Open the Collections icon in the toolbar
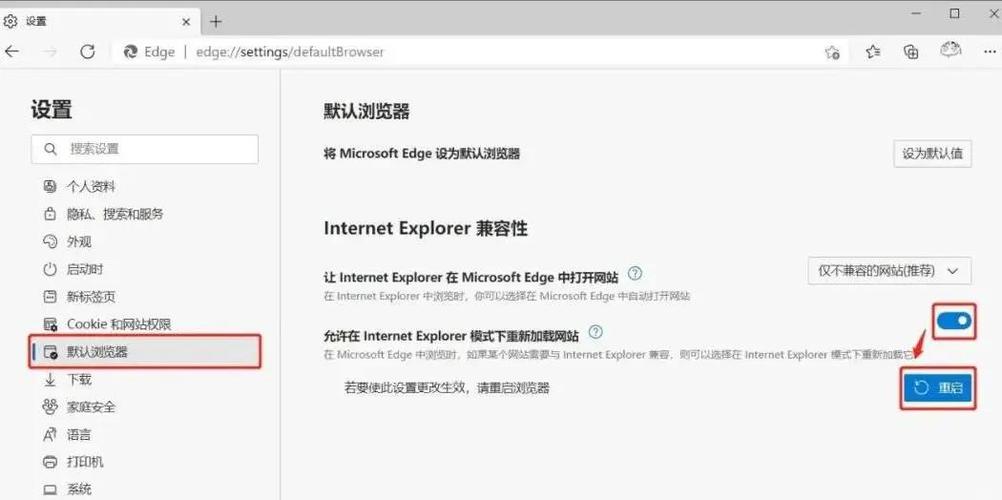 pyautogui.click(x=911, y=52)
